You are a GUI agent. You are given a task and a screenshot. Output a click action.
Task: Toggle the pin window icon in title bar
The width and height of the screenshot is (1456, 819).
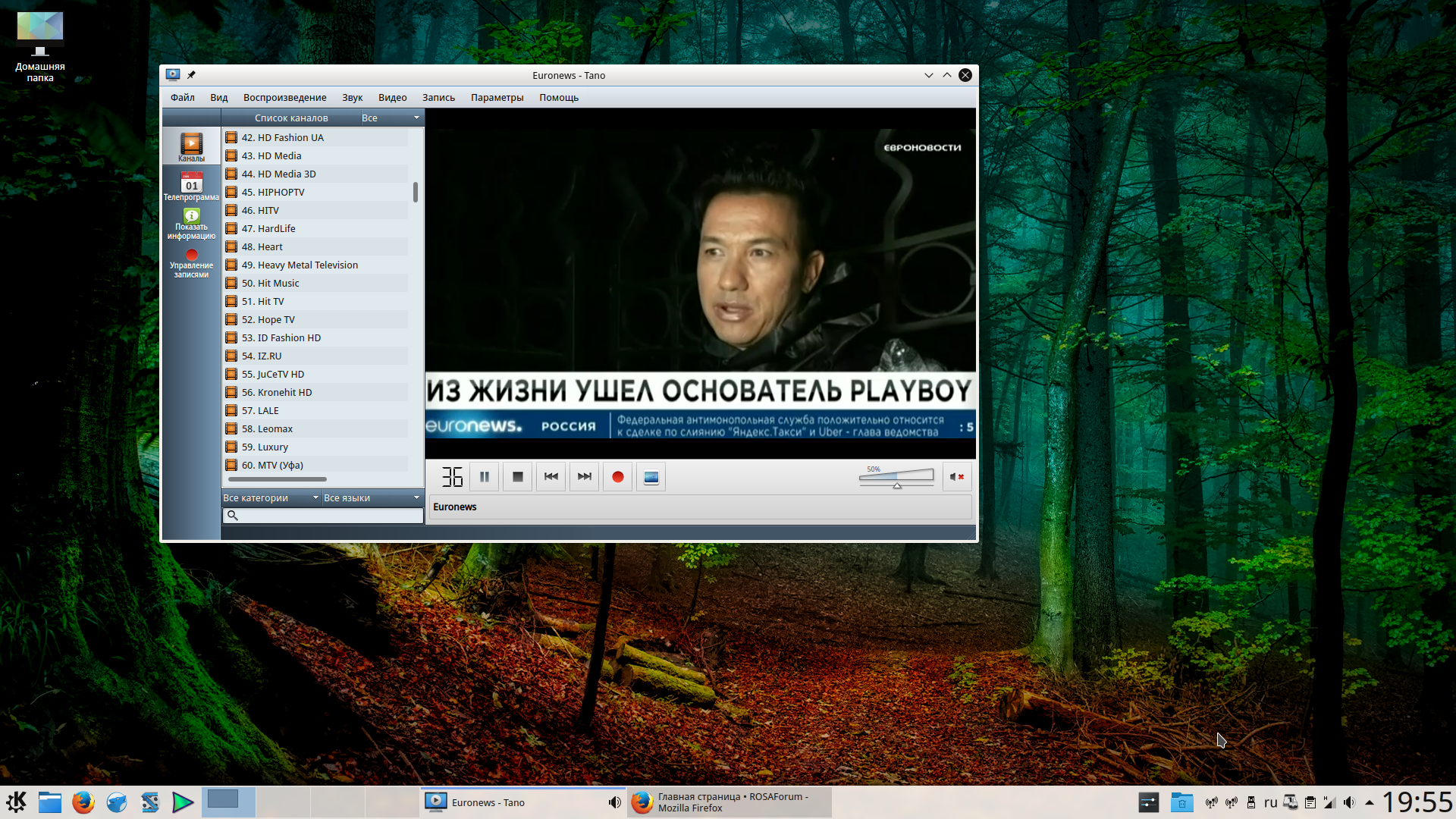(191, 75)
